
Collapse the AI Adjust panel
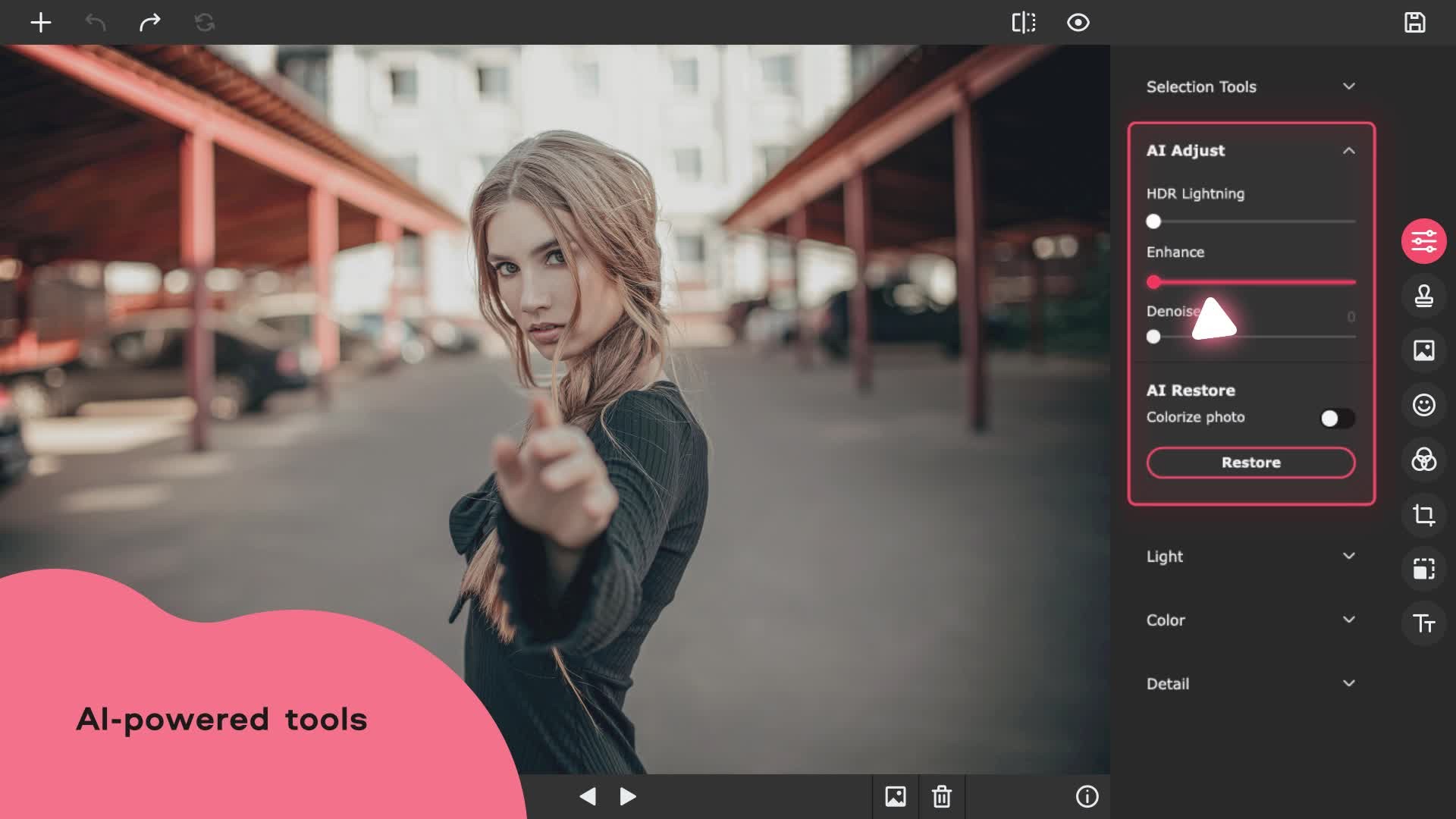pos(1348,151)
